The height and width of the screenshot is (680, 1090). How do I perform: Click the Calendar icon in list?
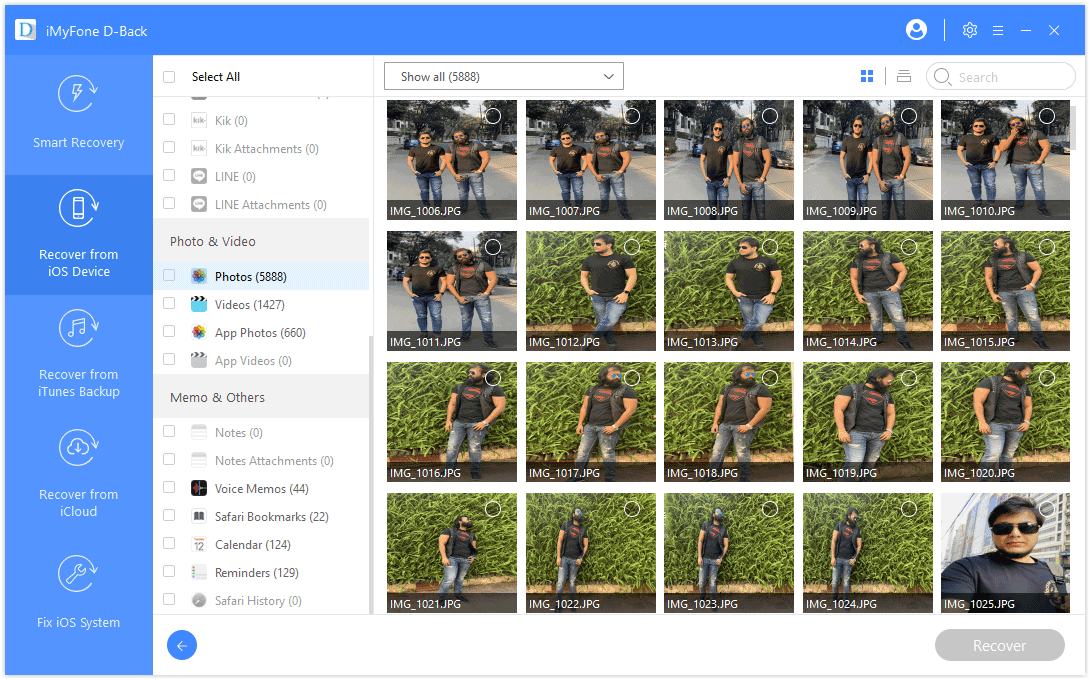tap(199, 545)
